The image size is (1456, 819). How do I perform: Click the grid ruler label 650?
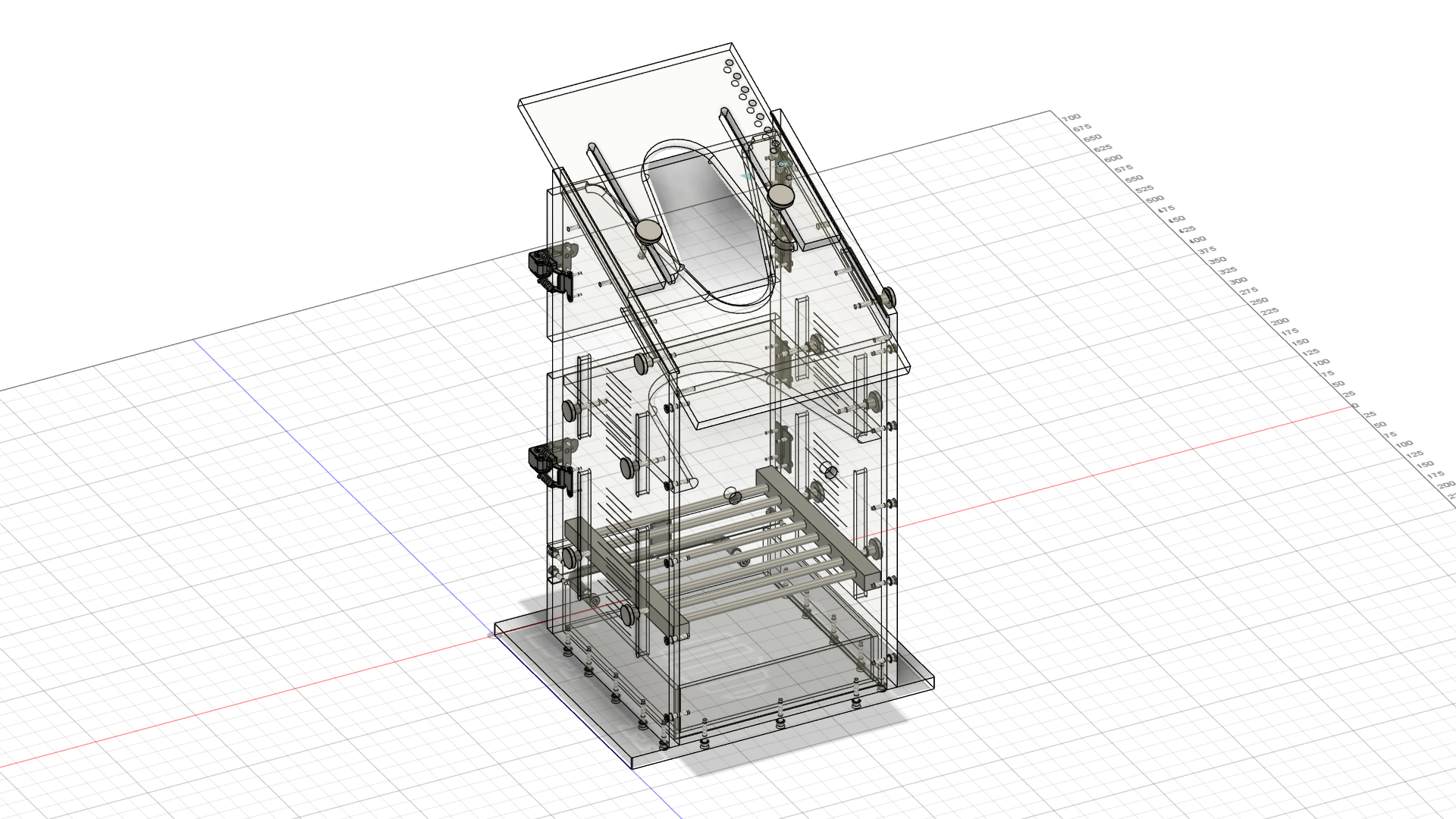pyautogui.click(x=1093, y=139)
